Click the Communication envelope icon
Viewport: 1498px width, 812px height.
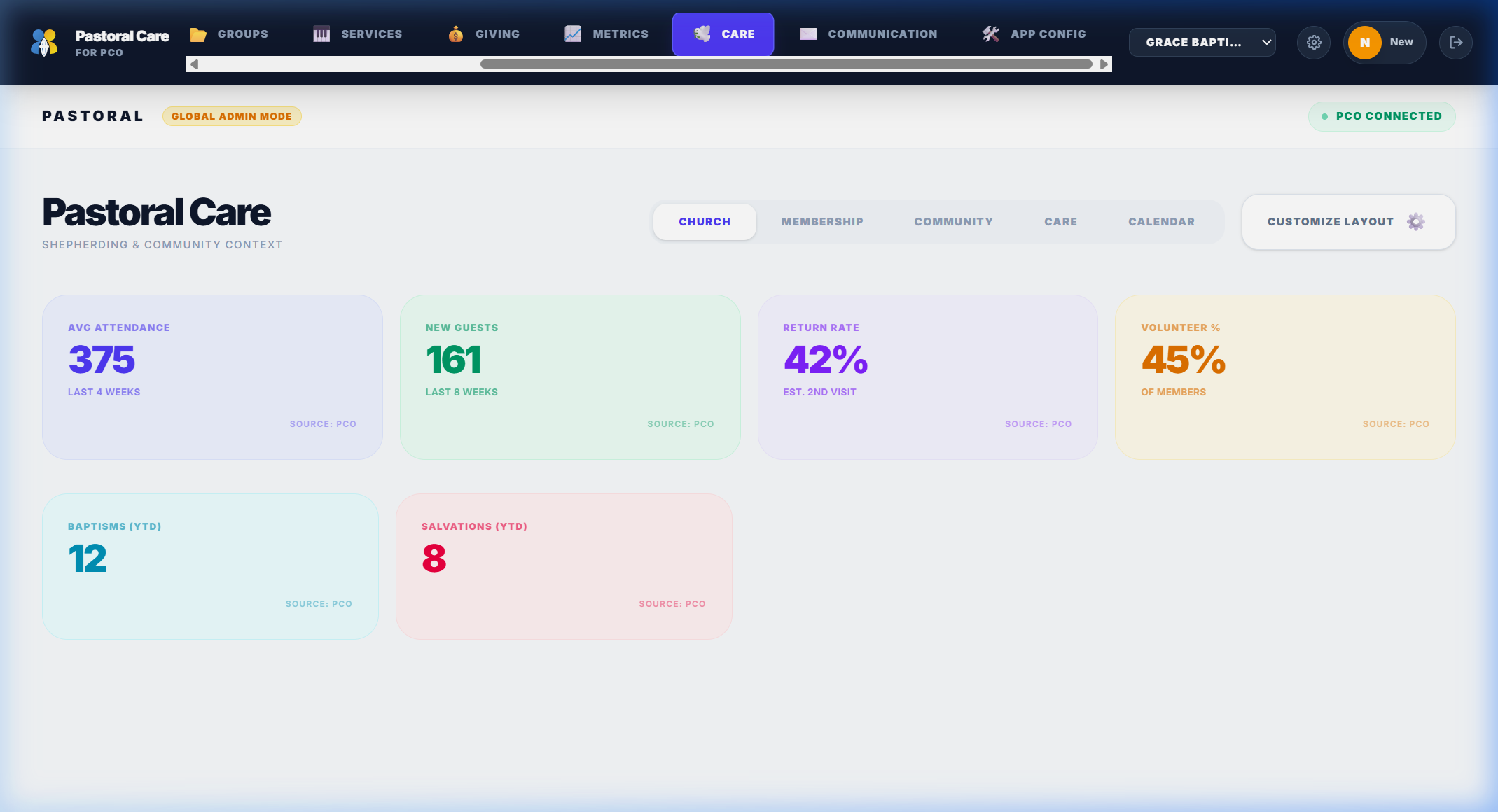pyautogui.click(x=808, y=34)
